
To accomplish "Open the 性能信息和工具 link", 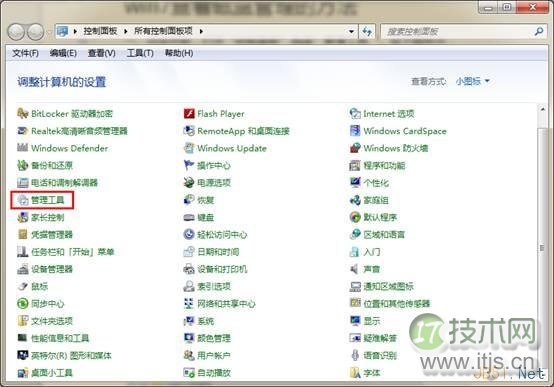I will [x=60, y=338].
